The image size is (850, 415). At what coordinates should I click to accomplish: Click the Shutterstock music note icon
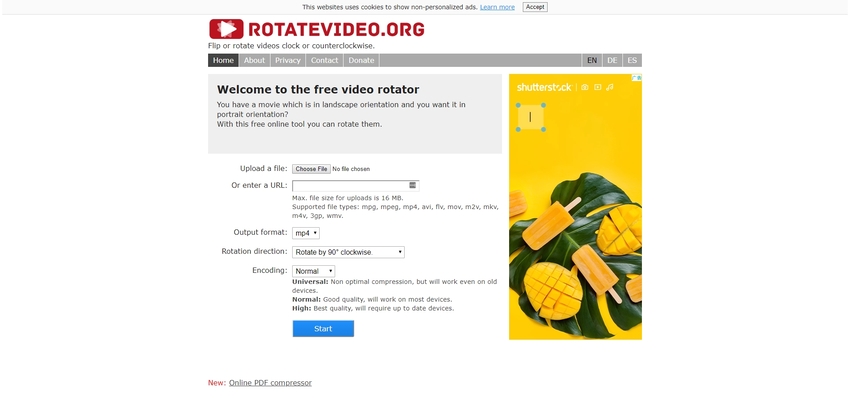pyautogui.click(x=610, y=87)
